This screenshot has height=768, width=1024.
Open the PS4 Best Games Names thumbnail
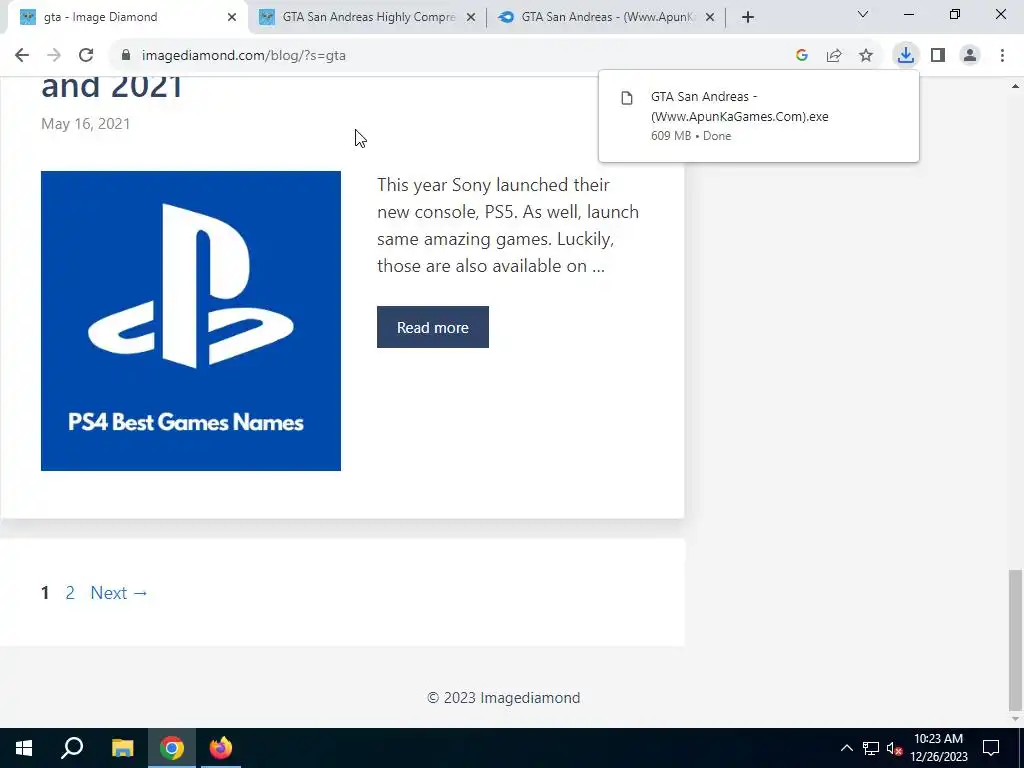click(191, 321)
